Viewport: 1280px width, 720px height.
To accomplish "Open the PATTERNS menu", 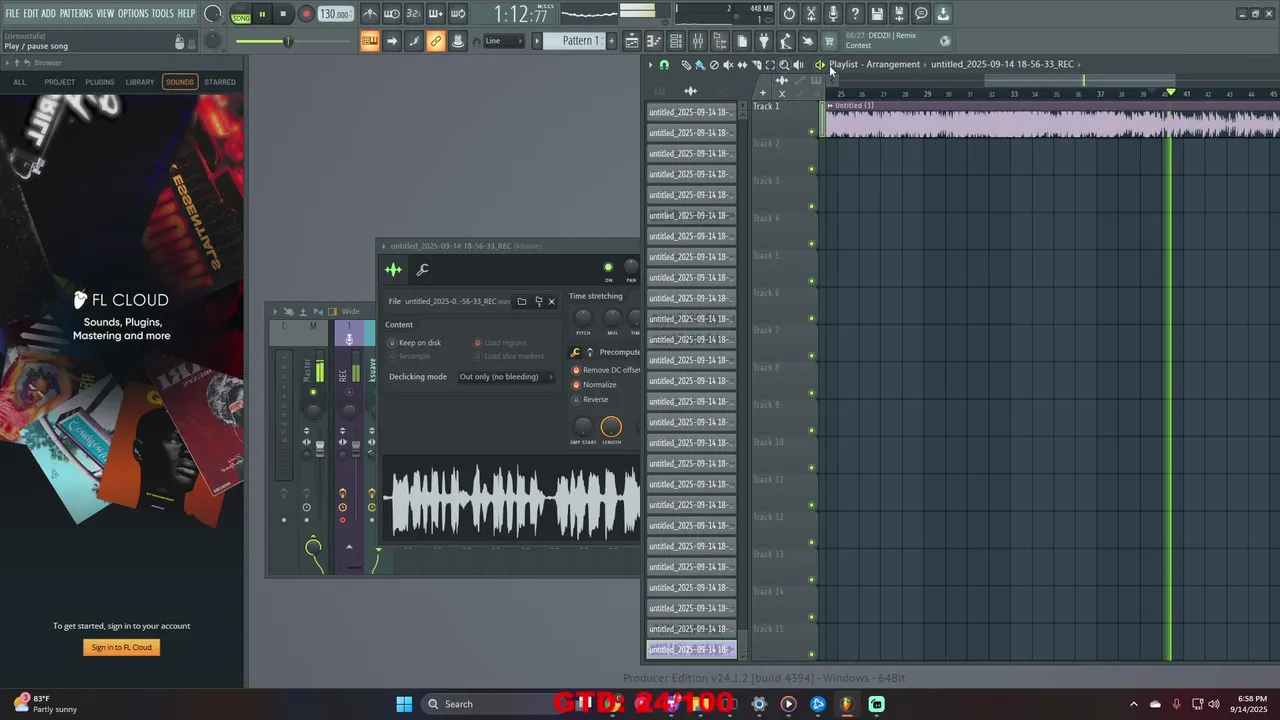I will point(76,14).
